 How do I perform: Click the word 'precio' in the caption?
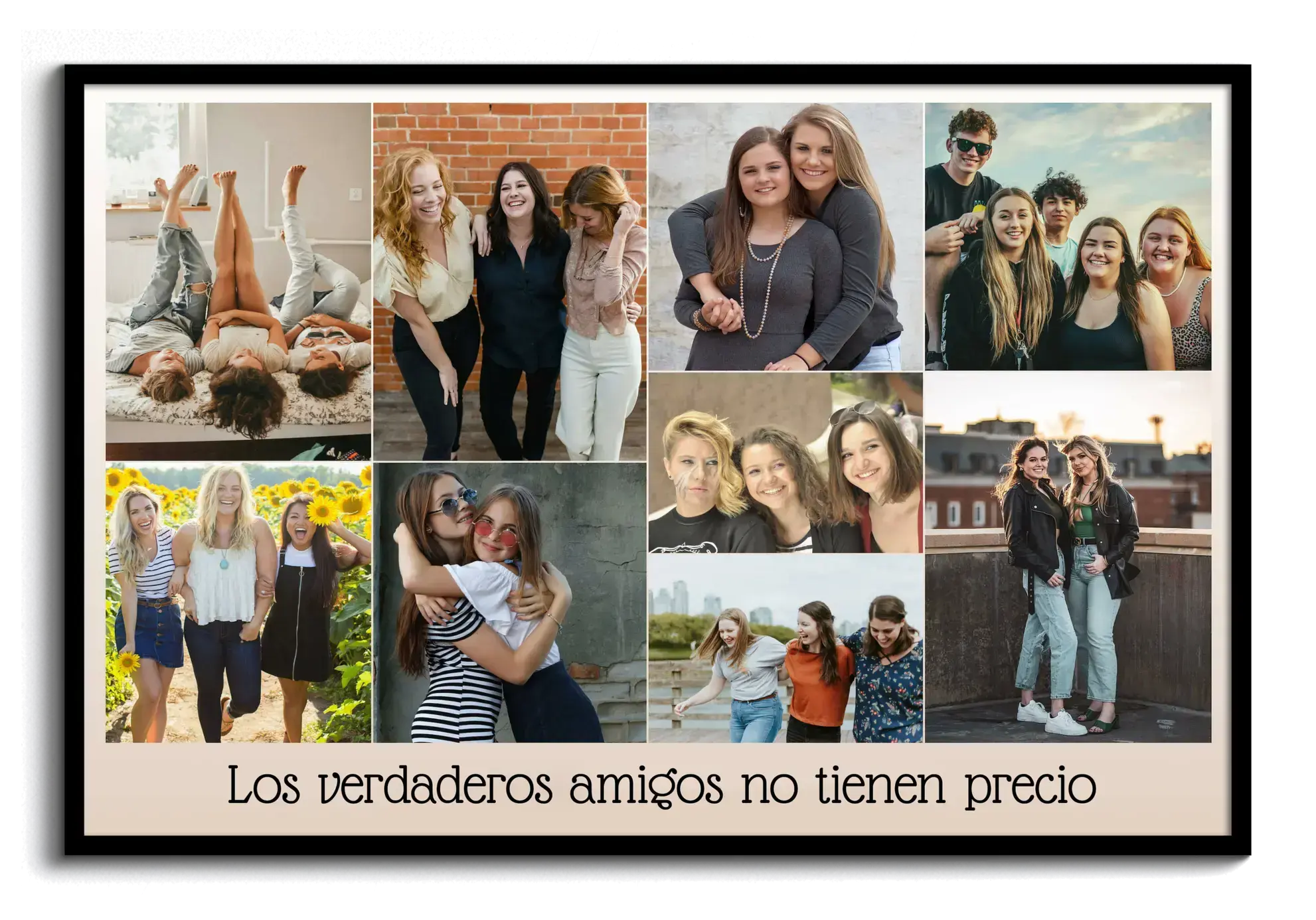1029,787
